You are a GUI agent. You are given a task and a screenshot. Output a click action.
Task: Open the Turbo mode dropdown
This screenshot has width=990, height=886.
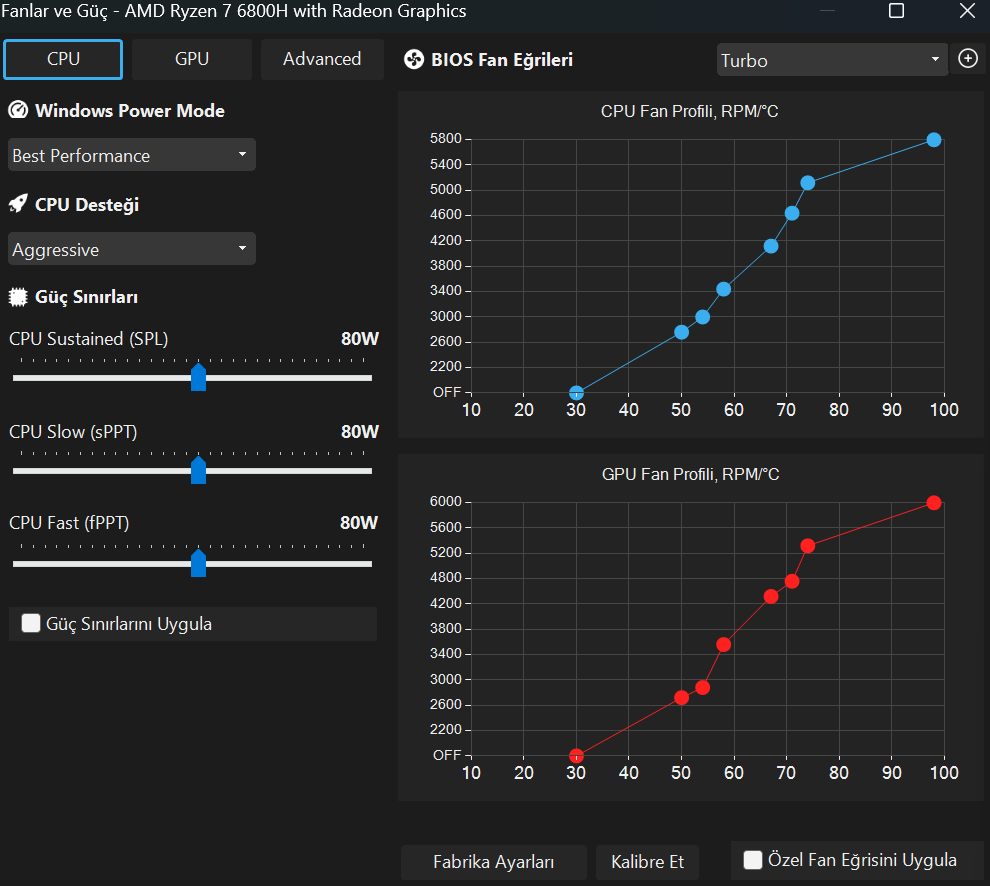832,60
